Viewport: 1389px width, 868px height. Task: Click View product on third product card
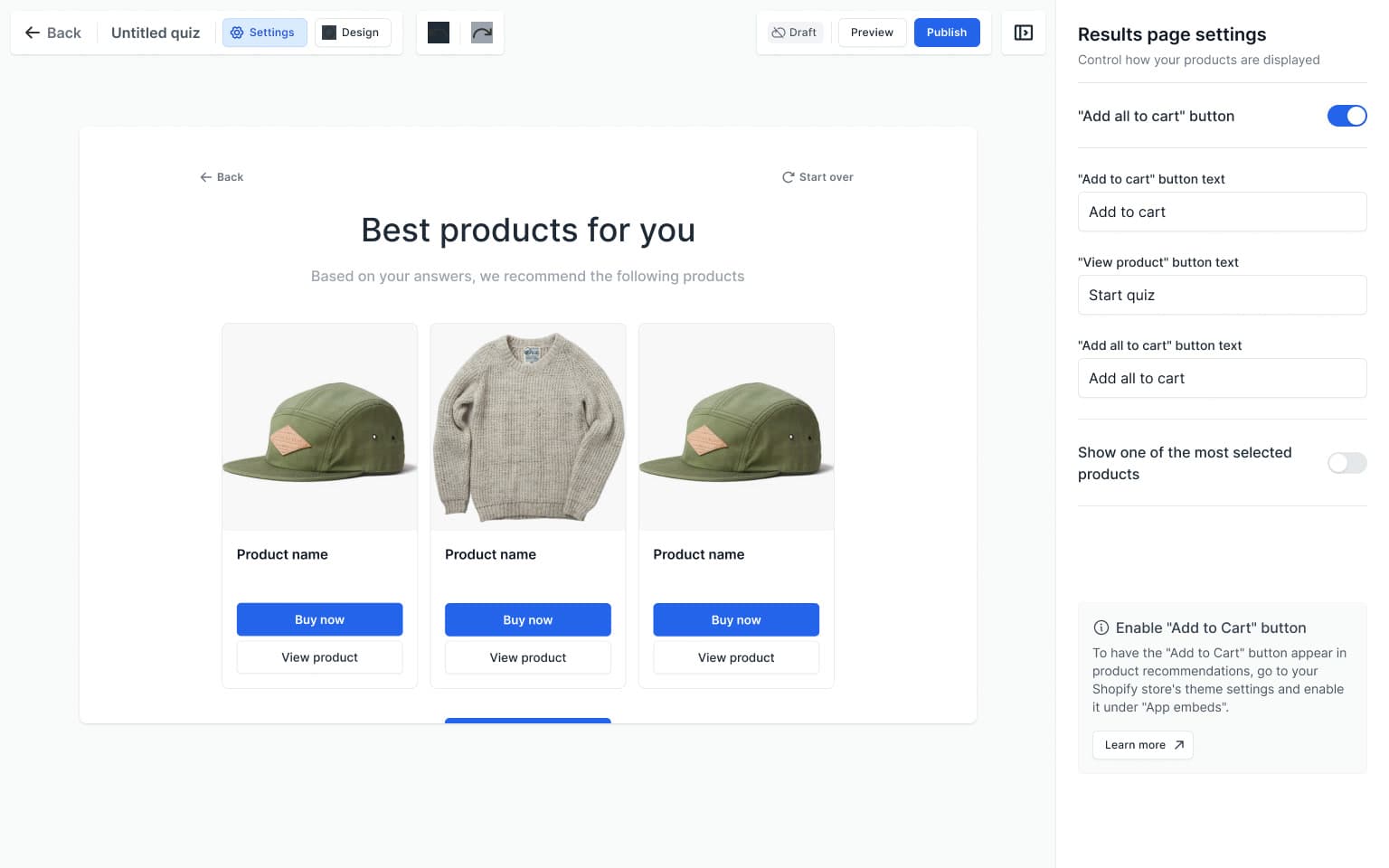pyautogui.click(x=736, y=657)
